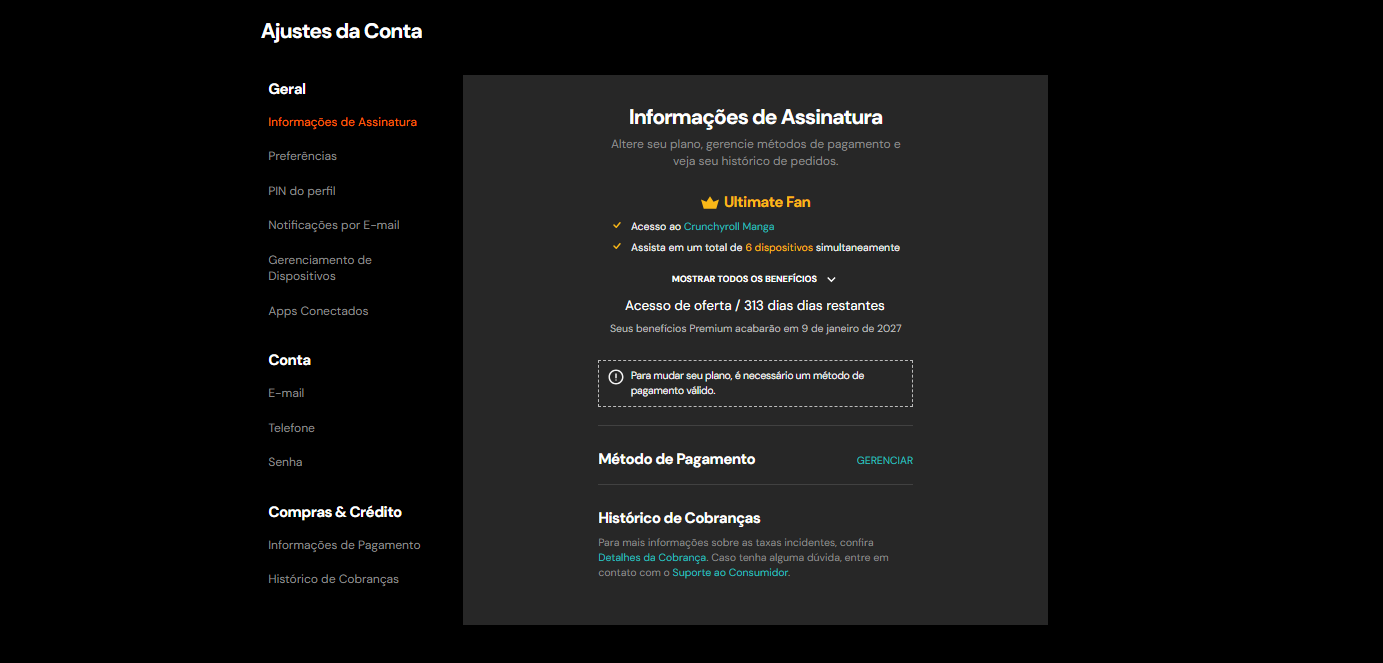Image resolution: width=1383 pixels, height=663 pixels.
Task: Click the checkmark beside the 6 dispositivos benefit
Action: click(x=617, y=247)
